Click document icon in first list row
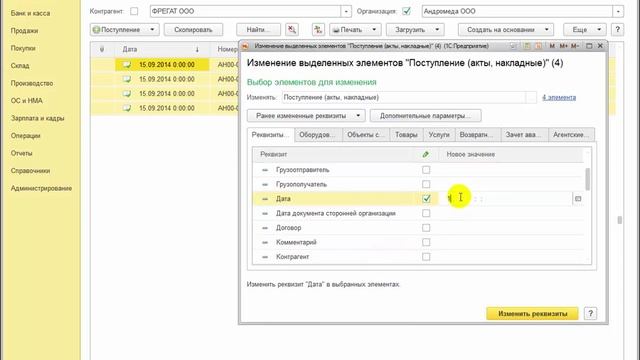The height and width of the screenshot is (360, 640). [127, 64]
